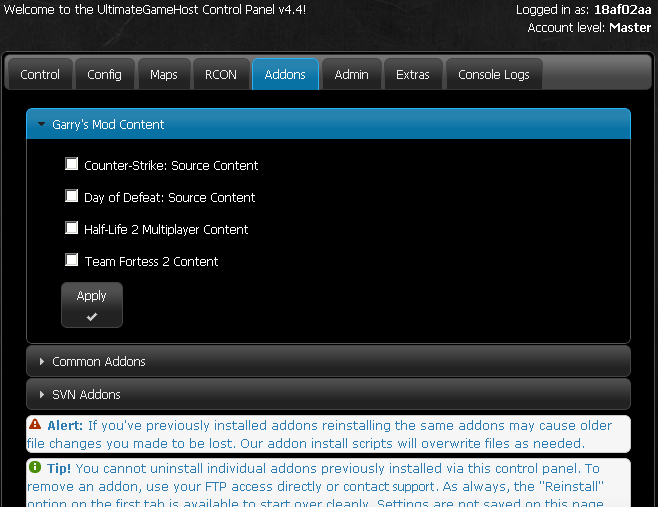Switch to the Control tab
Screen dimensions: 658x507
[x=40, y=74]
